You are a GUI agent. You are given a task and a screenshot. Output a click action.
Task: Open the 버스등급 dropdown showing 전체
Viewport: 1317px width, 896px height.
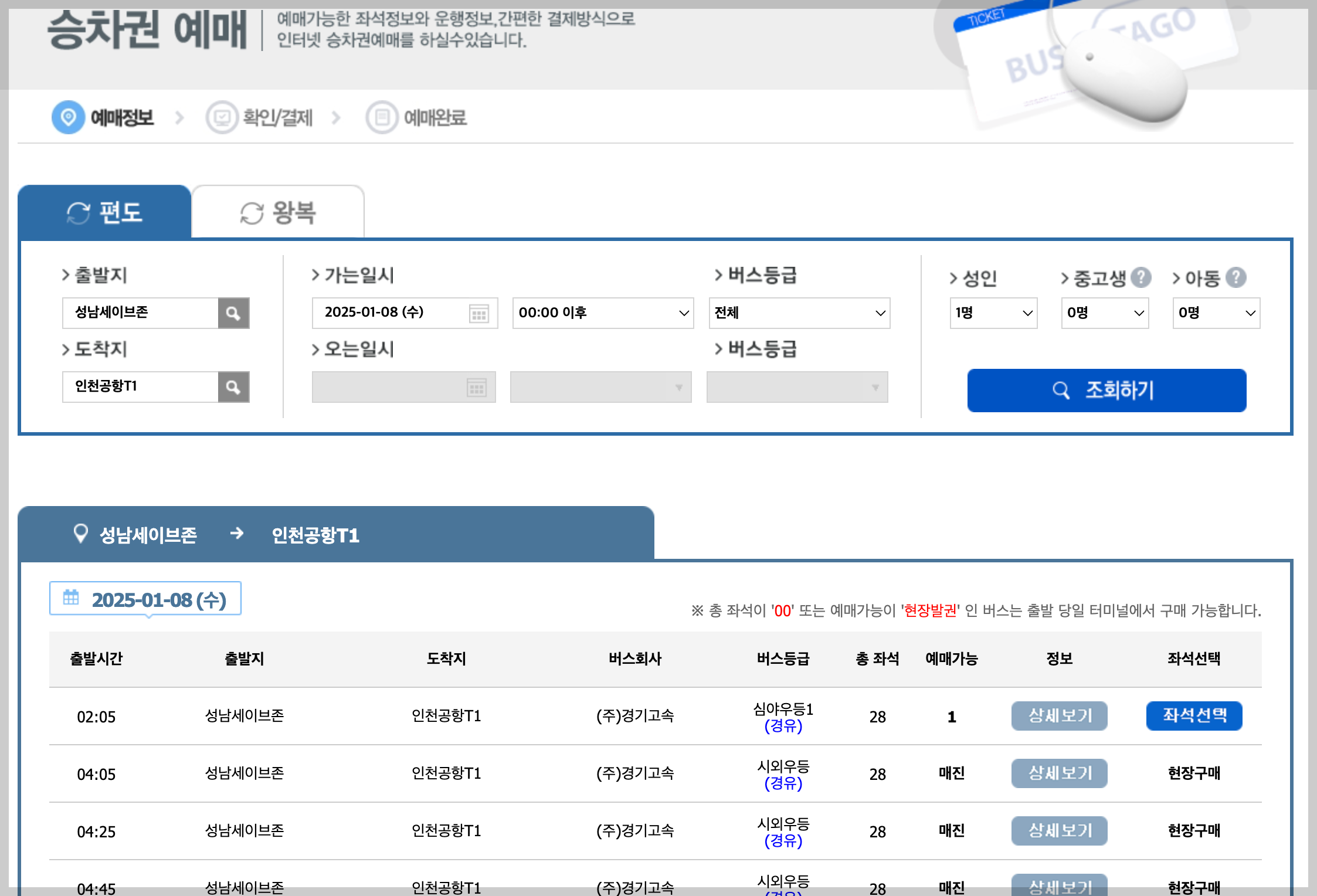pos(800,313)
